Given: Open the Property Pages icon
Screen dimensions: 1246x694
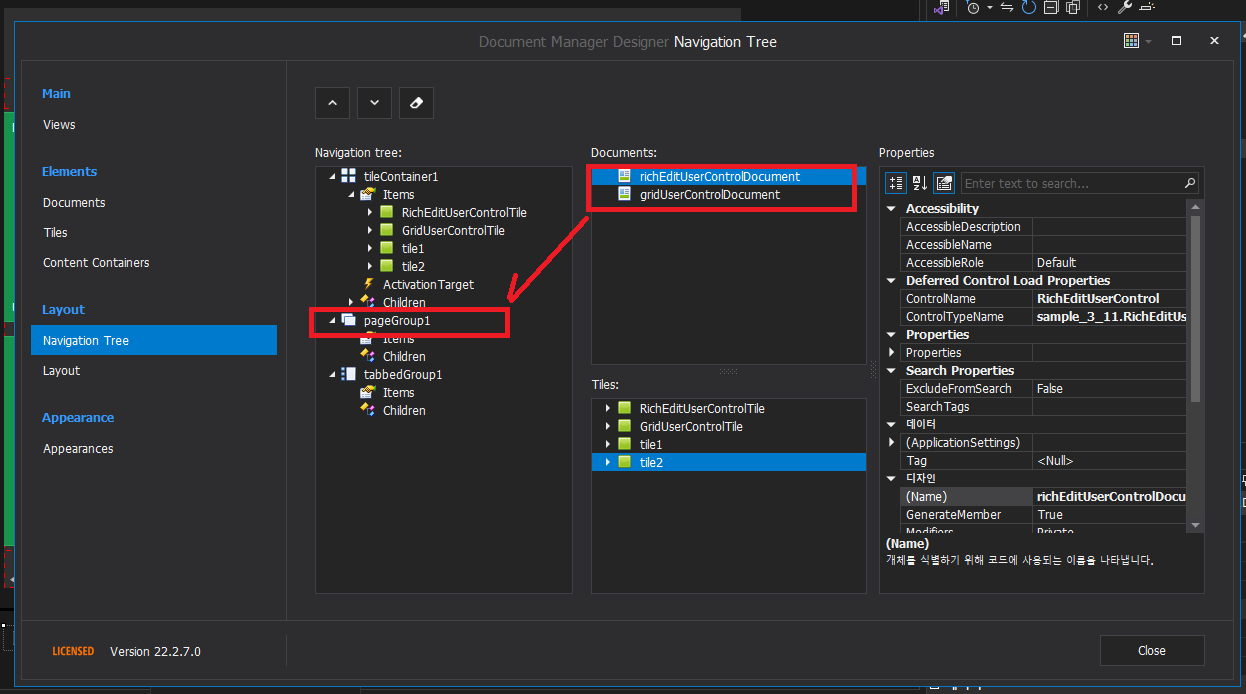Looking at the screenshot, I should (944, 183).
